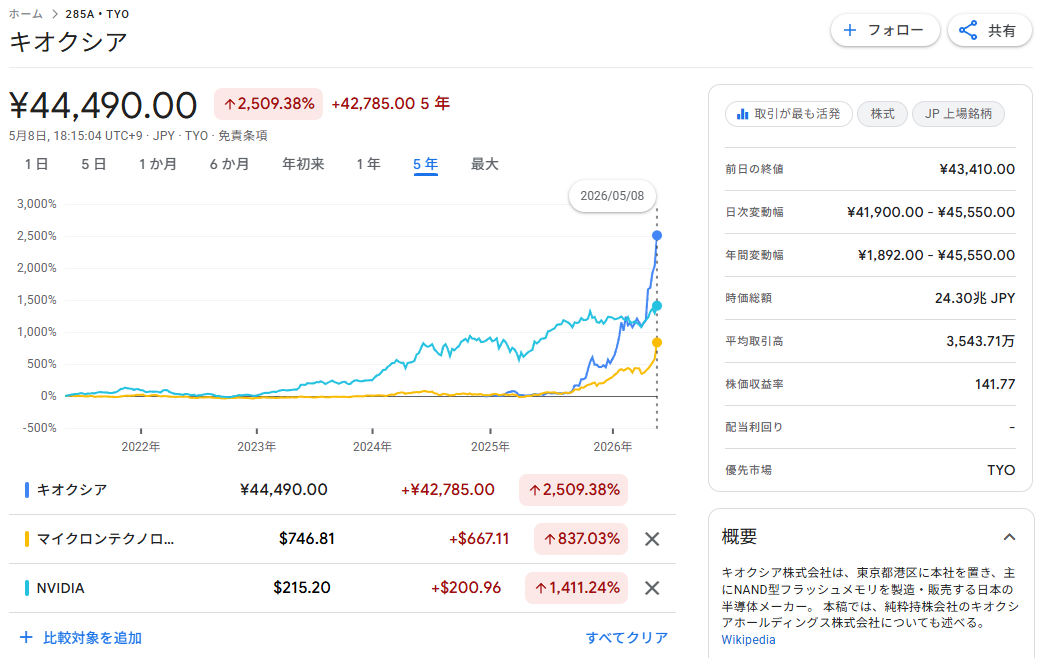The height and width of the screenshot is (658, 1054).
Task: Switch chart to 6か月 range
Action: [229, 164]
